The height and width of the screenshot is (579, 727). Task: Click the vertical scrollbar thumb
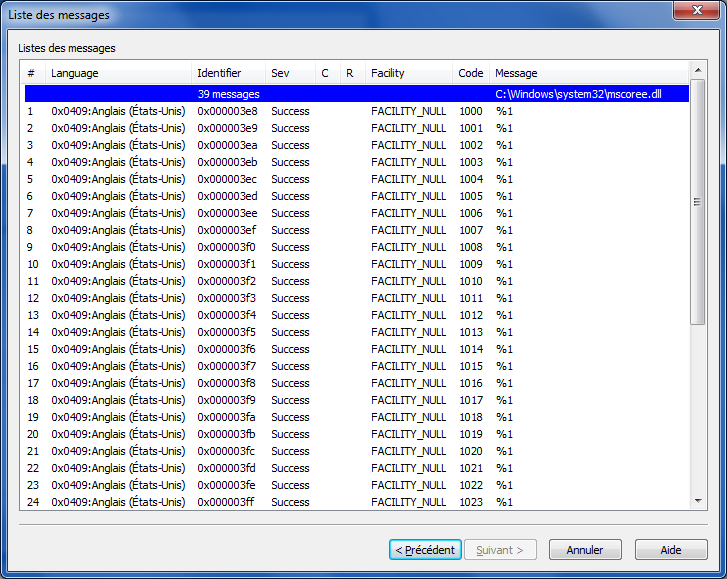(x=697, y=202)
